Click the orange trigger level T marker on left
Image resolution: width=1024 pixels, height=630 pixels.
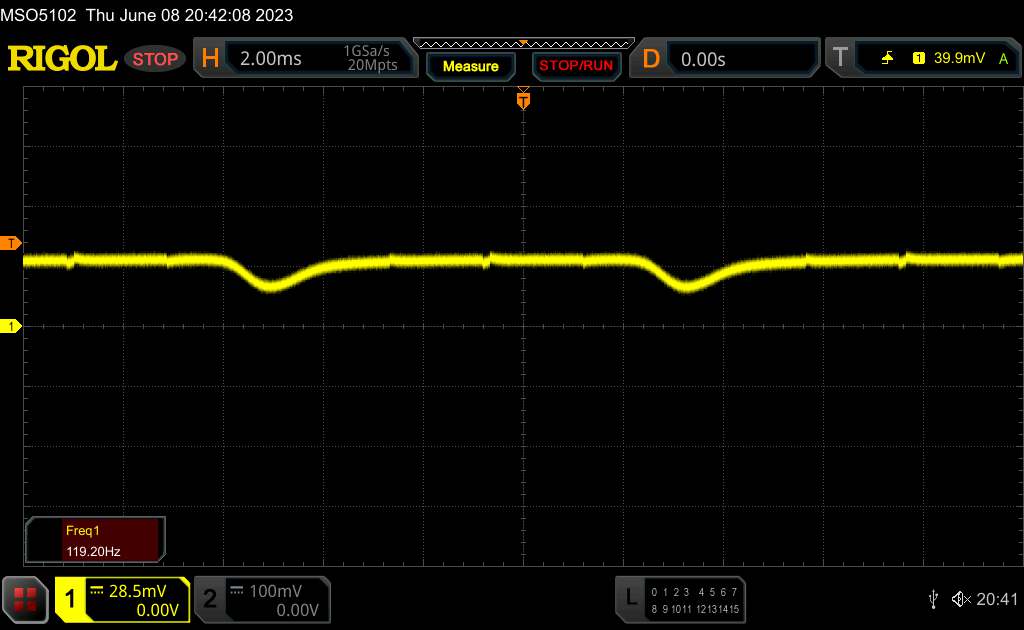pyautogui.click(x=10, y=244)
